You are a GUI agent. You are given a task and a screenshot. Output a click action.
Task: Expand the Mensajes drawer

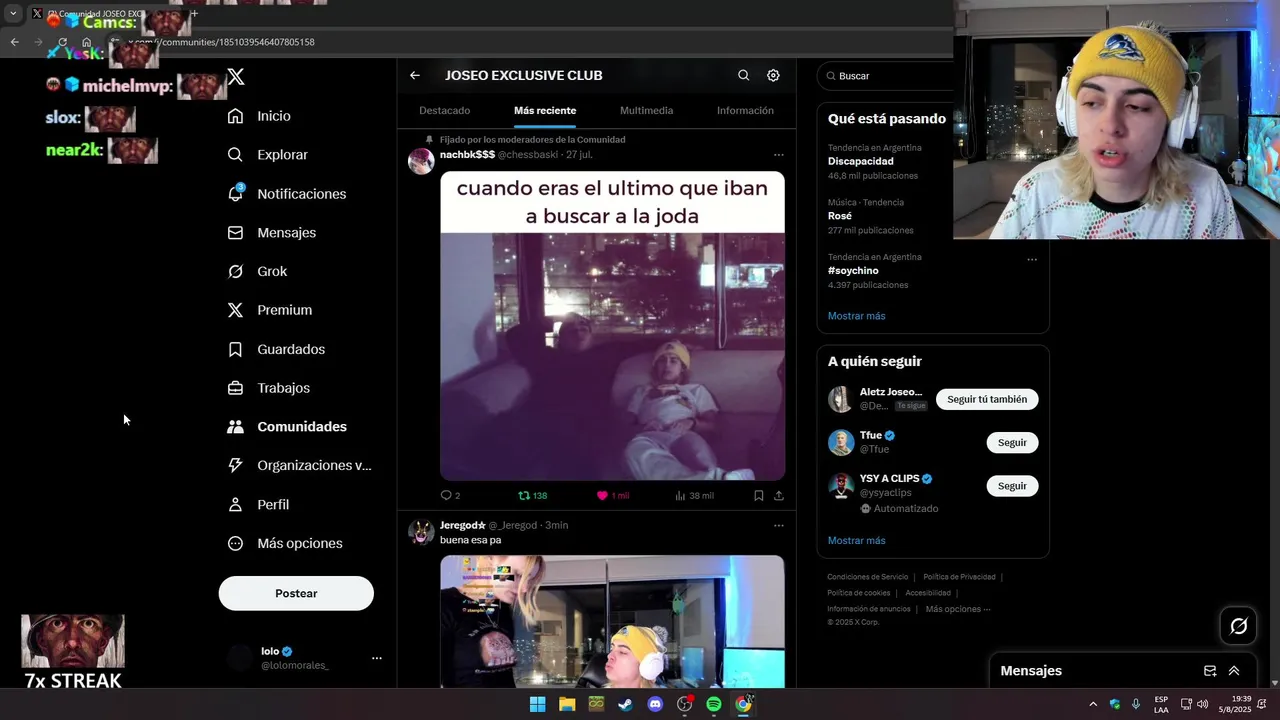tap(1234, 671)
